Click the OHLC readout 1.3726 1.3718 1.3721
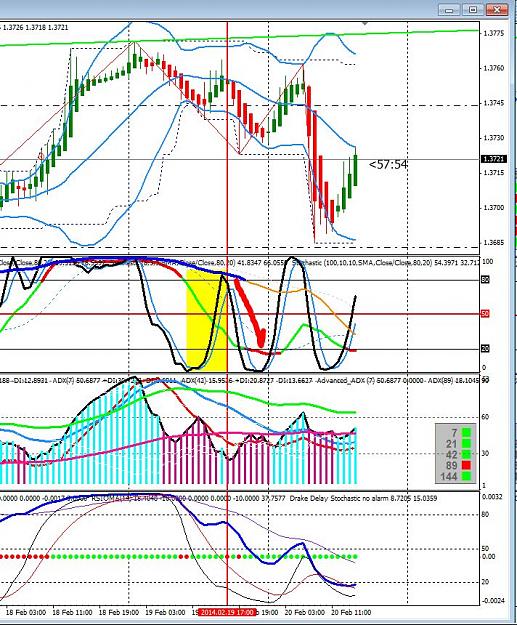Screen dimensions: 517x625 35,28
